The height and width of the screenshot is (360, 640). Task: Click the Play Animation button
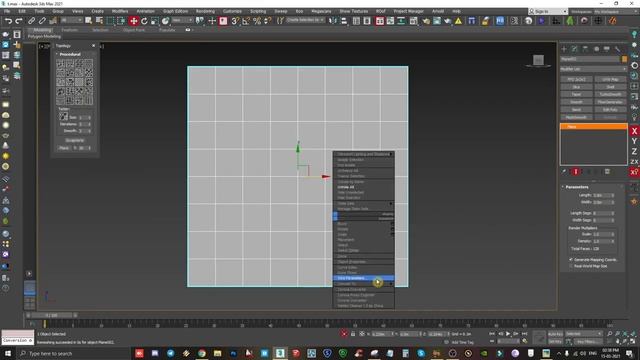pos(508,334)
